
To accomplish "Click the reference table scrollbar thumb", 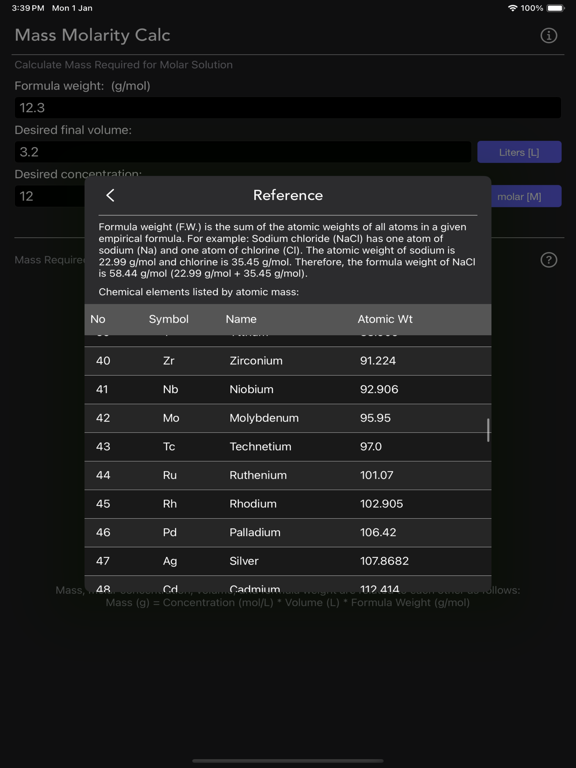I will [488, 430].
